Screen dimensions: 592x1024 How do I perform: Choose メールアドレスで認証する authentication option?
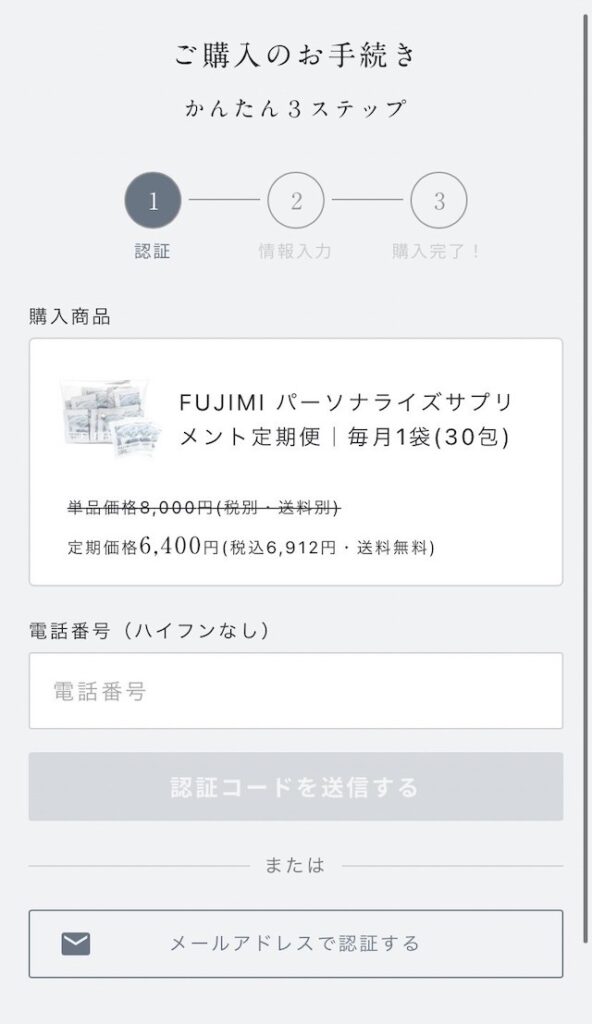click(296, 940)
